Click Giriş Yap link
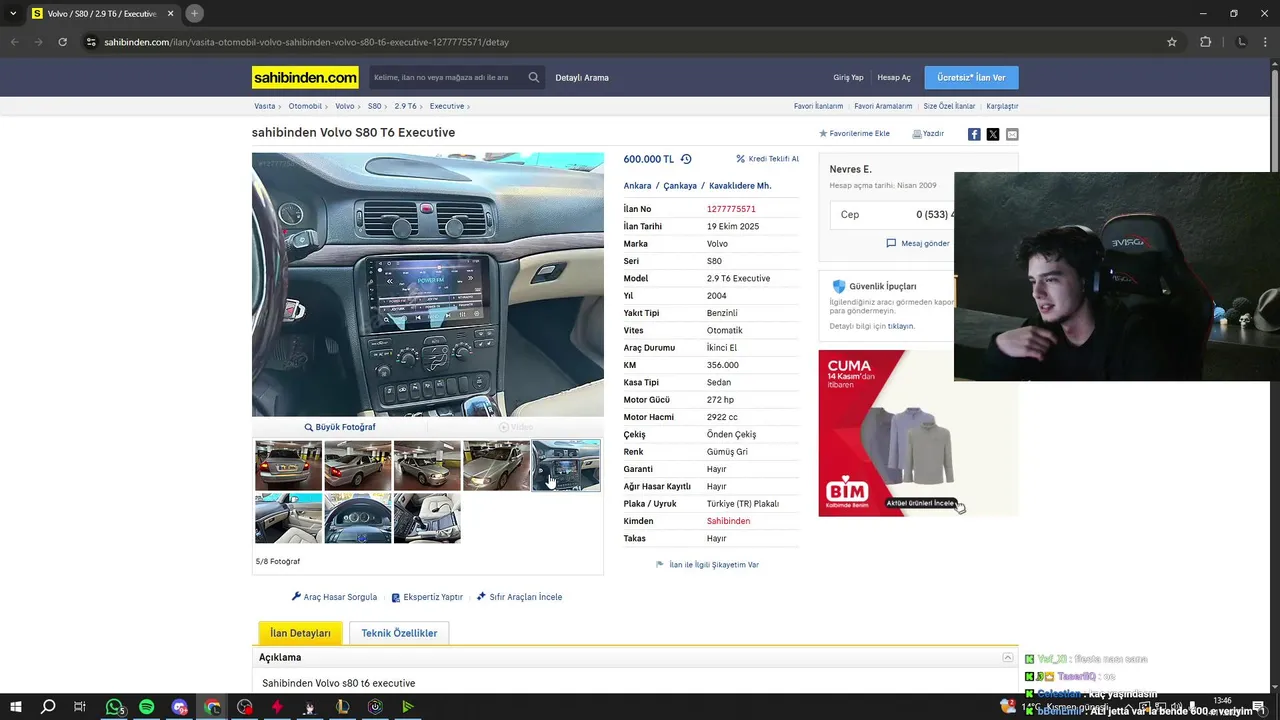The width and height of the screenshot is (1280, 720). click(x=848, y=77)
